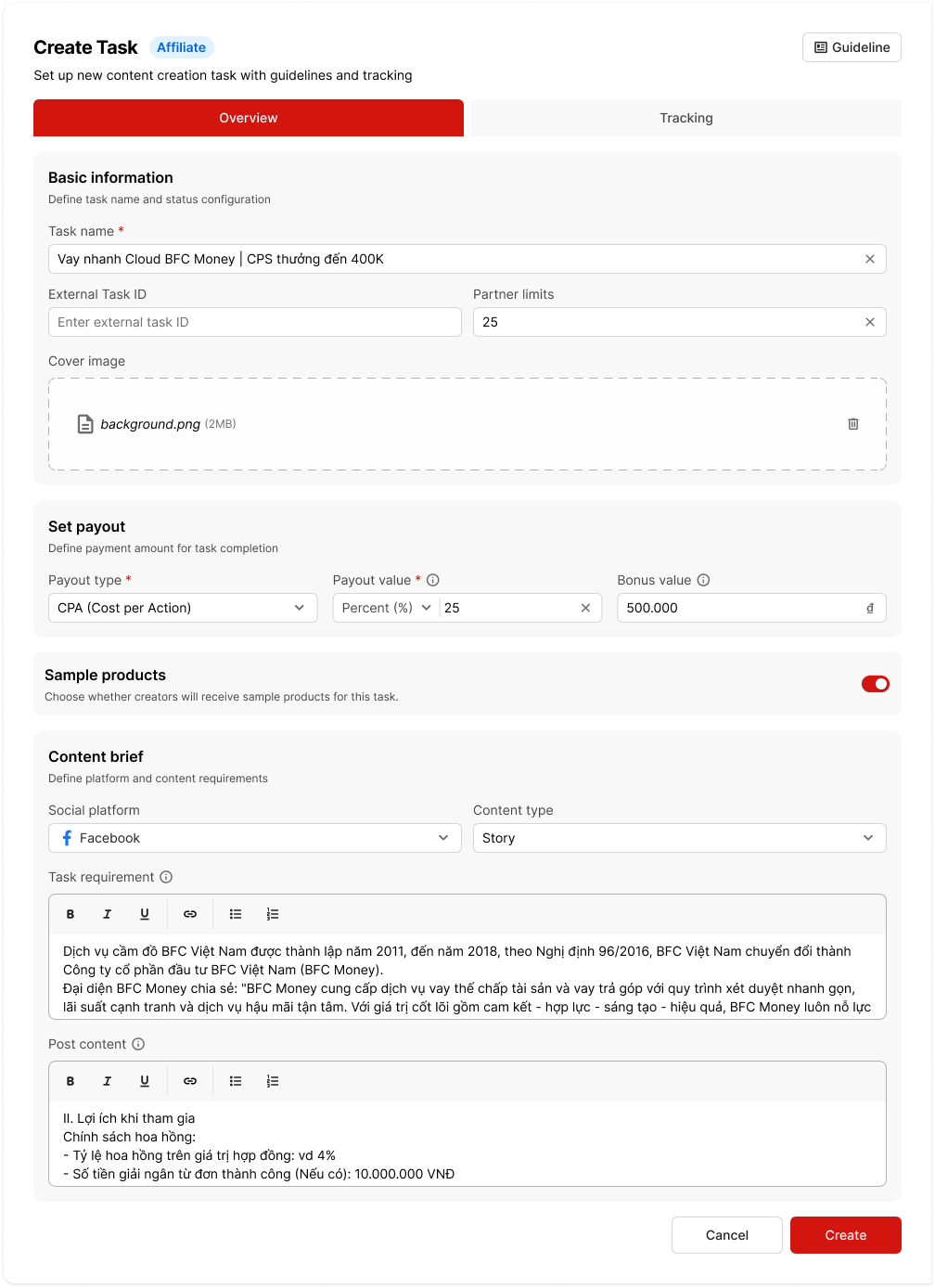Image resolution: width=935 pixels, height=1288 pixels.
Task: Clear the Task name field
Action: 869,259
